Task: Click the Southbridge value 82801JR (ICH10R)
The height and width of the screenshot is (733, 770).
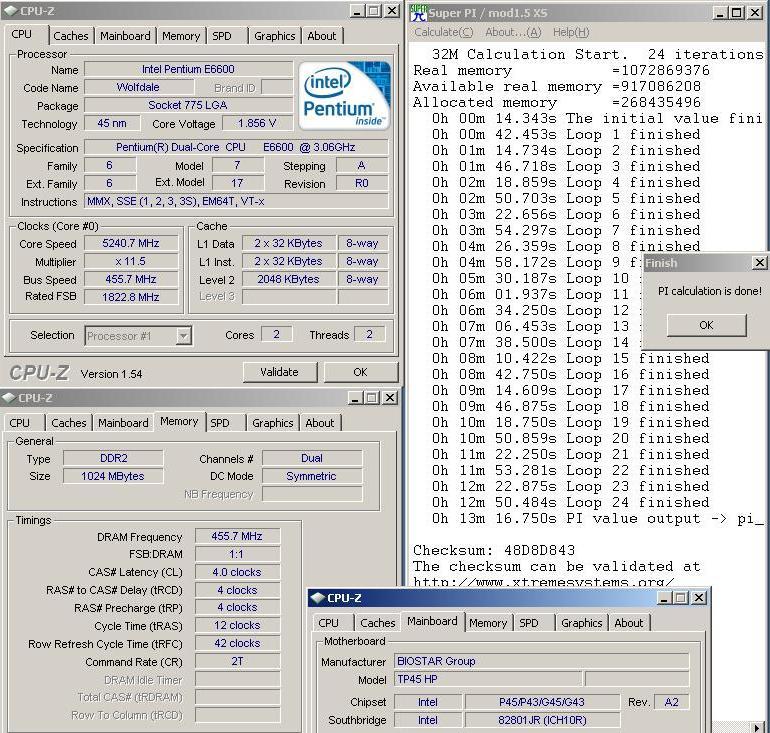Action: point(542,720)
